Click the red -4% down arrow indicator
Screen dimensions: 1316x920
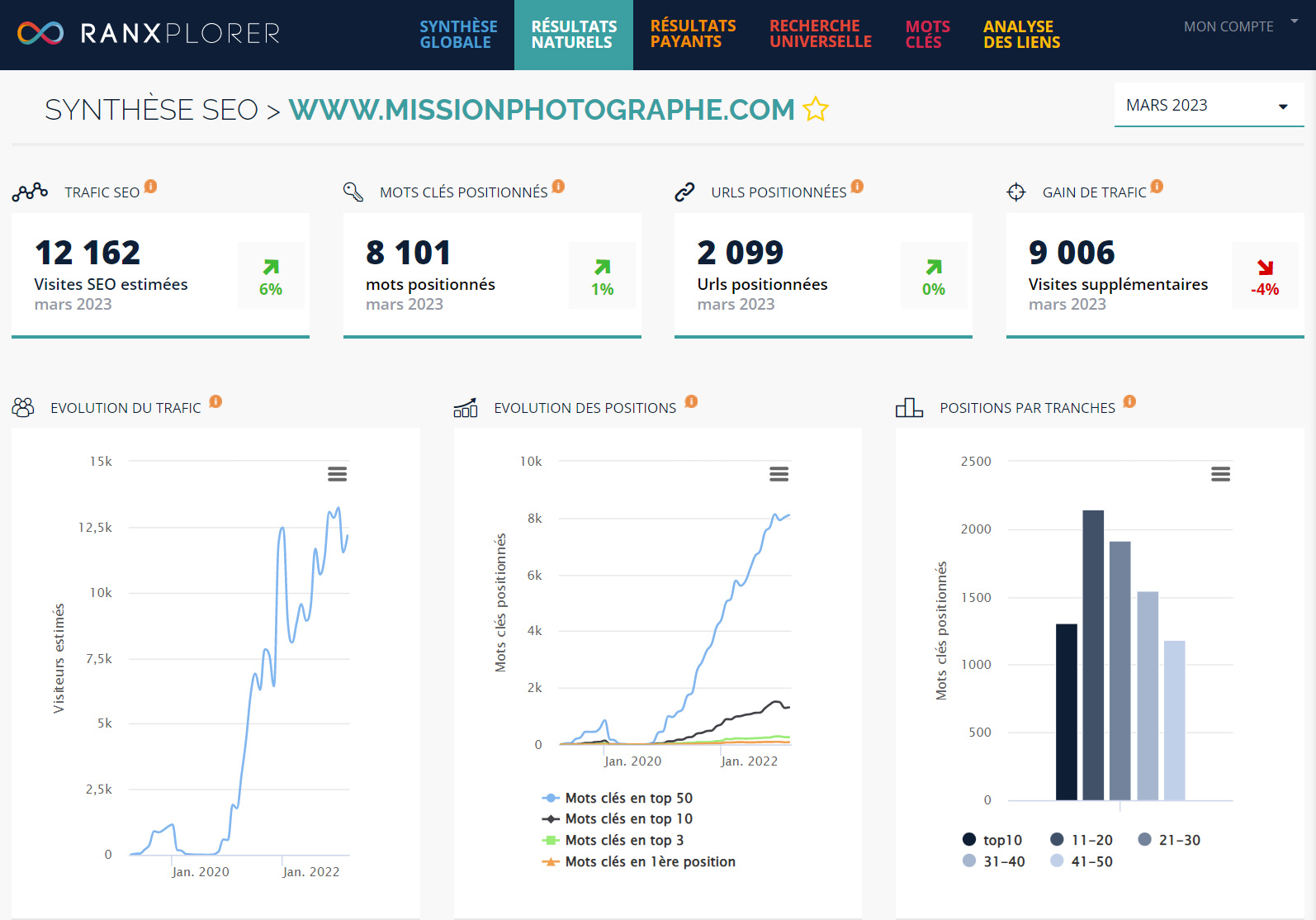click(x=1265, y=277)
